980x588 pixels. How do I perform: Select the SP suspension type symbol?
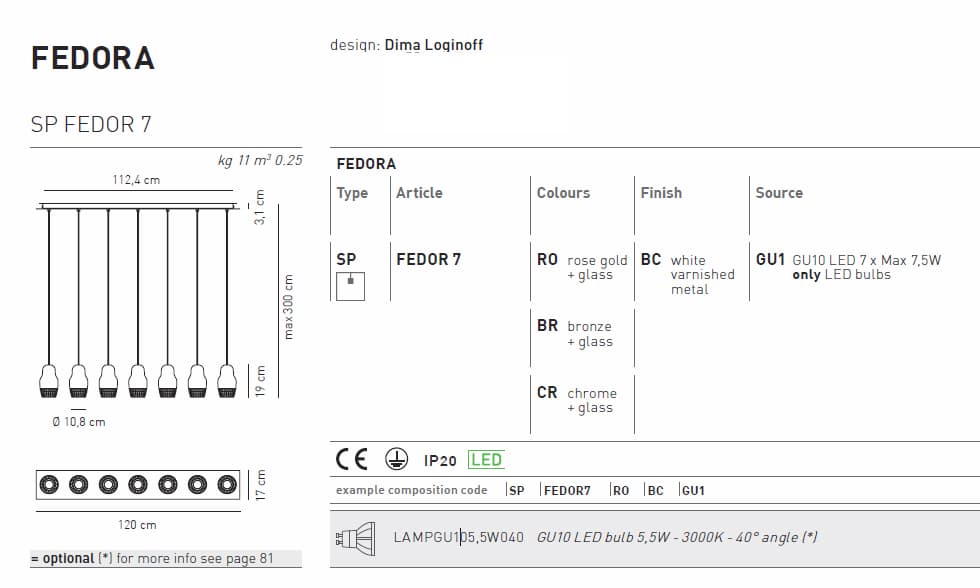[346, 258]
